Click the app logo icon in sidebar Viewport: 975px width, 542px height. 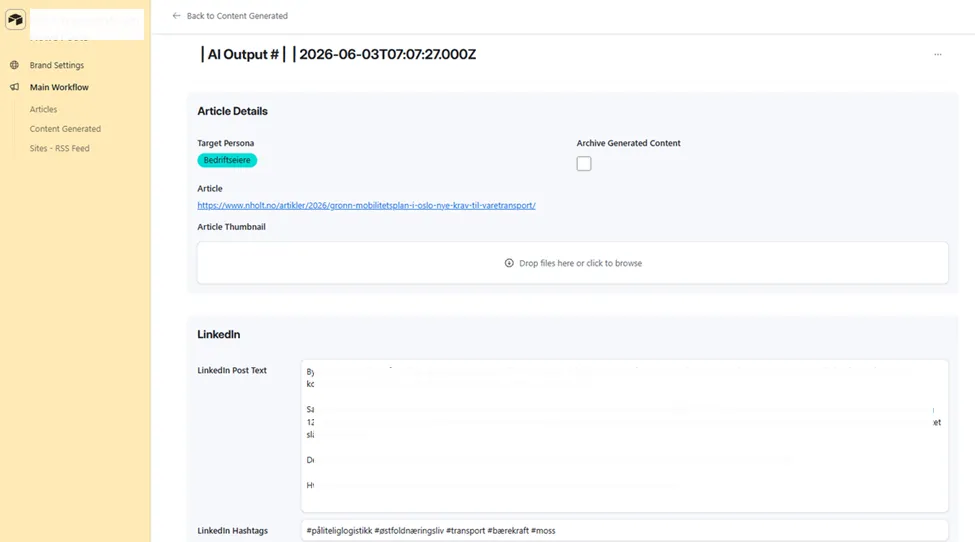pyautogui.click(x=15, y=19)
